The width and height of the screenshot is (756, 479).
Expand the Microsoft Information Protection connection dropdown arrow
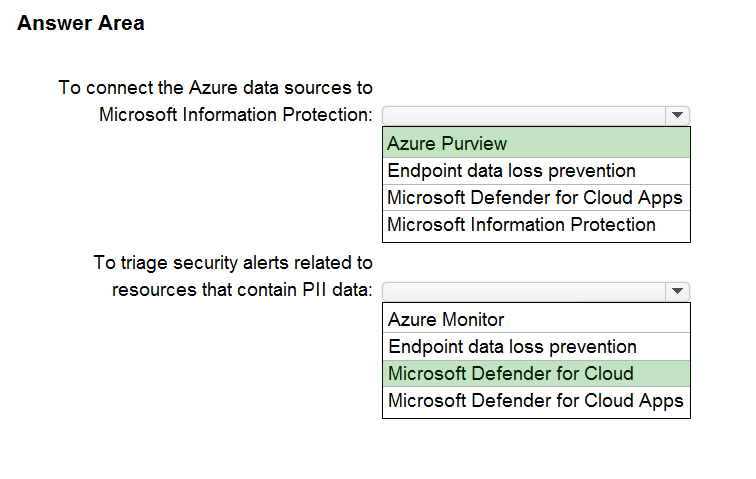pyautogui.click(x=678, y=115)
